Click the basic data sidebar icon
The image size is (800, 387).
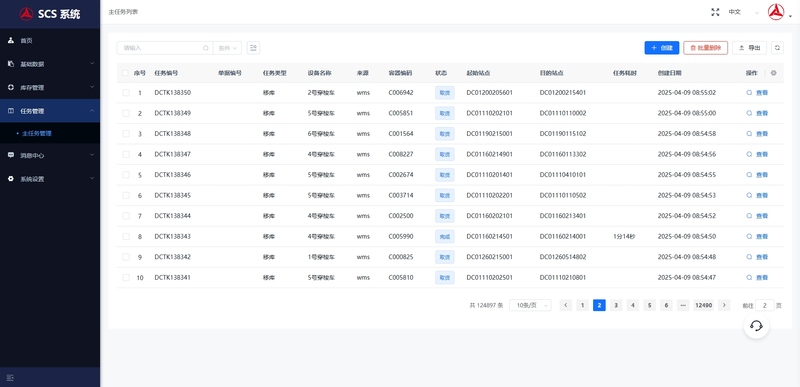pos(11,64)
